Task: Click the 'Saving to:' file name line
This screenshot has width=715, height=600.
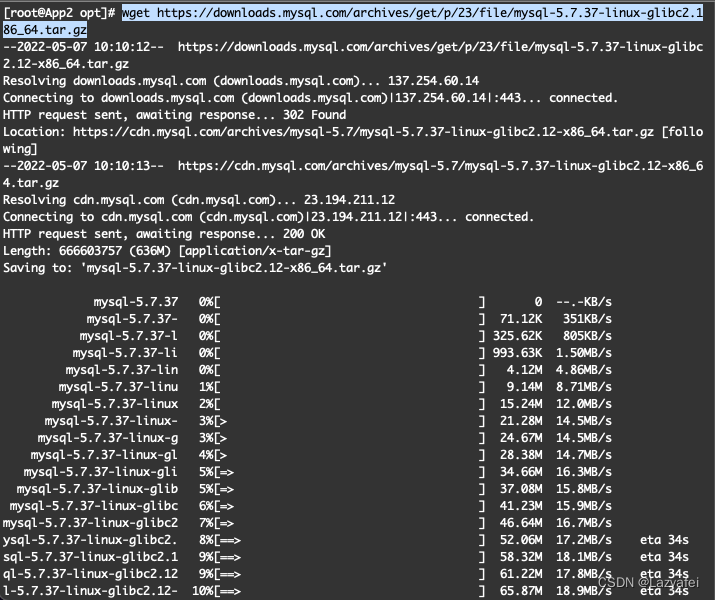Action: 195,268
